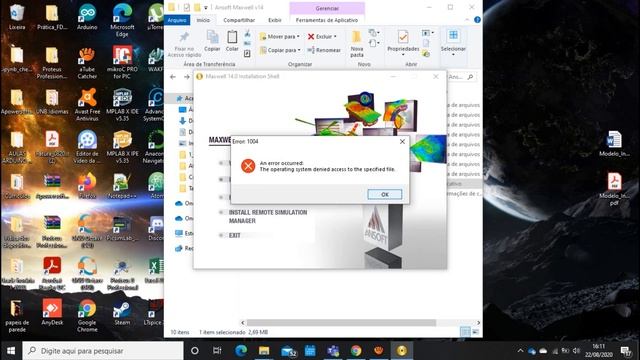Screen dimensions: 640x360
Task: Switch to the Compartilhar ribbon tab
Action: (x=239, y=20)
